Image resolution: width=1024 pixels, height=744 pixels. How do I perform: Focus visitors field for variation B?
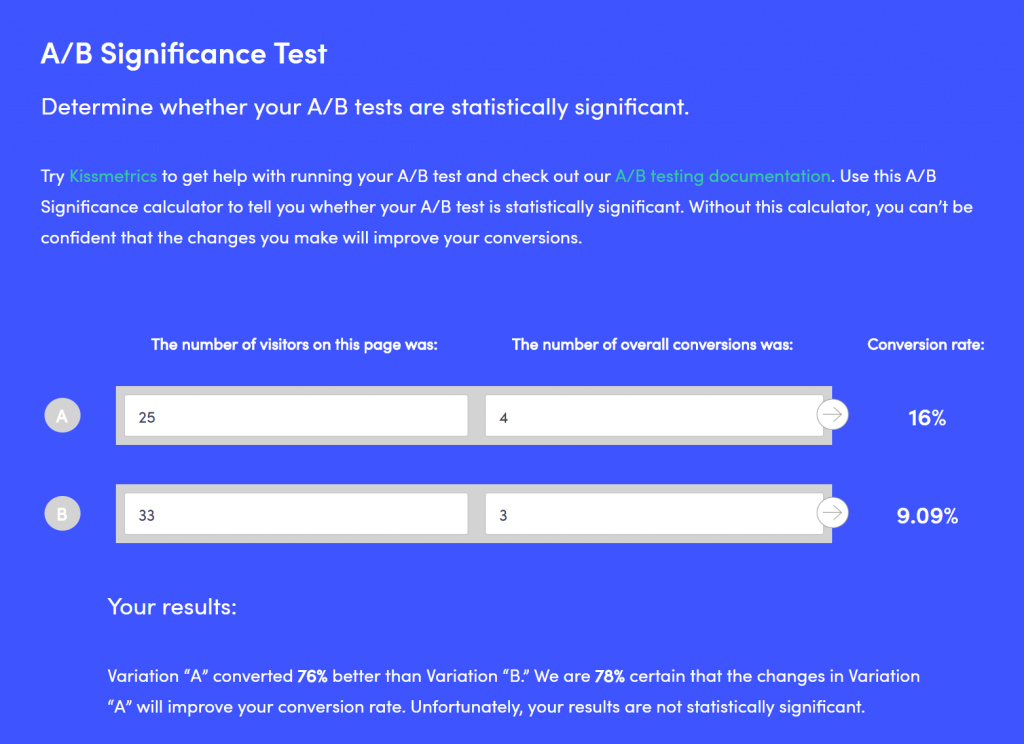click(x=296, y=513)
